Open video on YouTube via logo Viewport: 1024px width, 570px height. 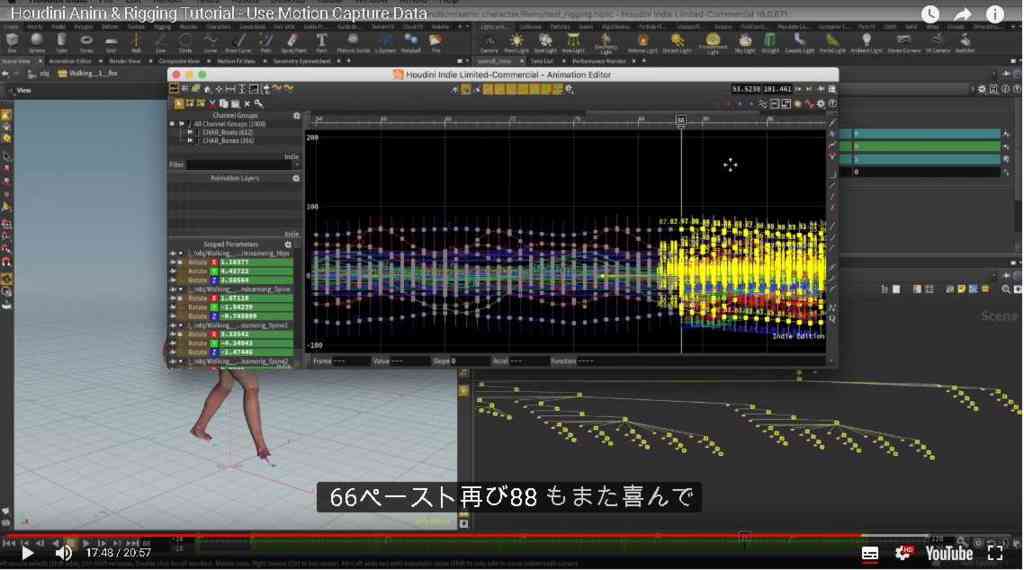click(x=949, y=554)
